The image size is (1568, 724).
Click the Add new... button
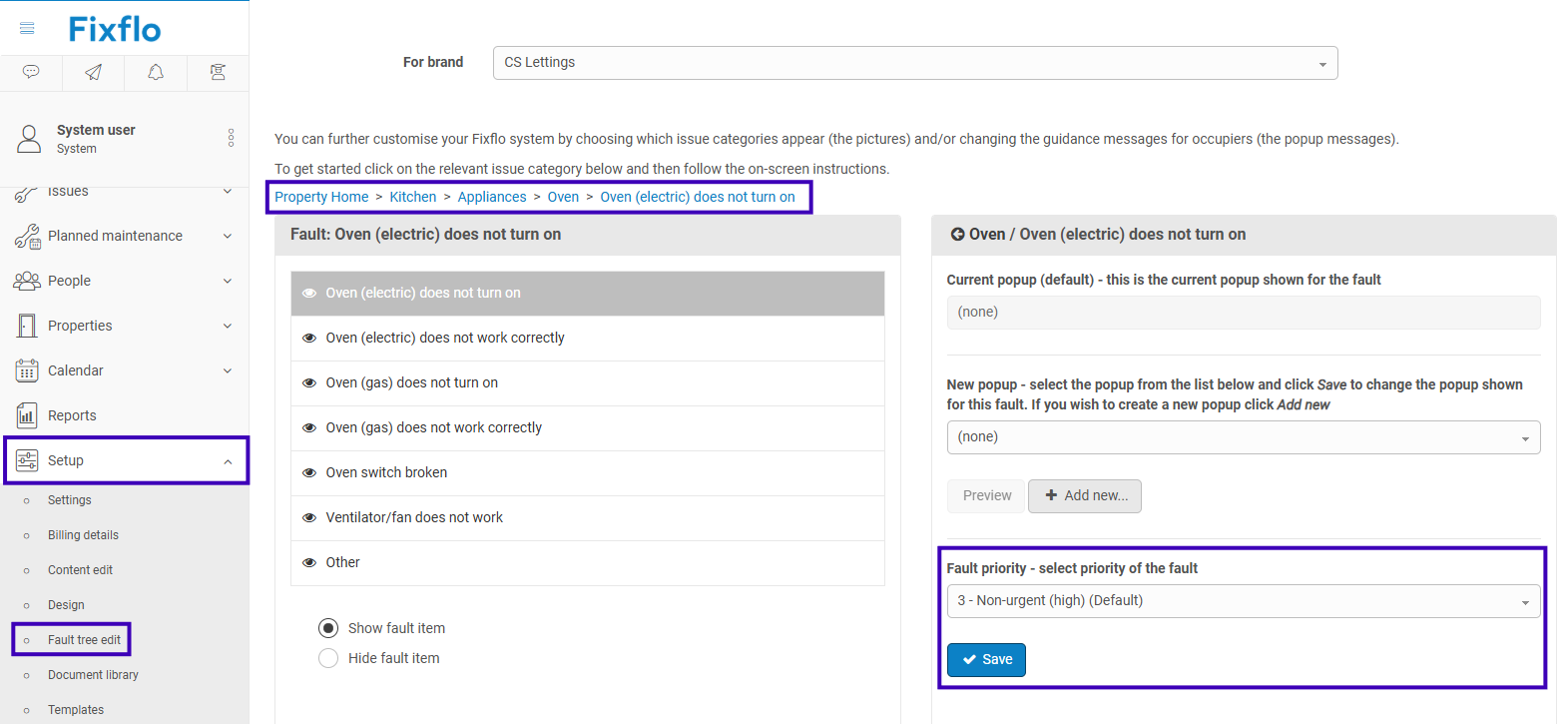[x=1085, y=496]
